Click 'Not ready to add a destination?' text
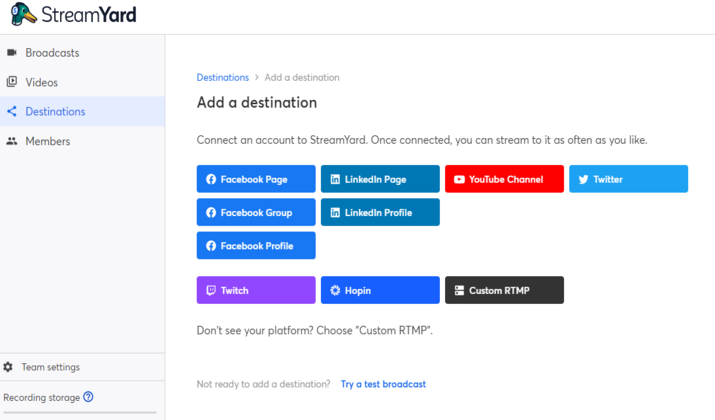Viewport: 715px width, 420px height. coord(263,384)
